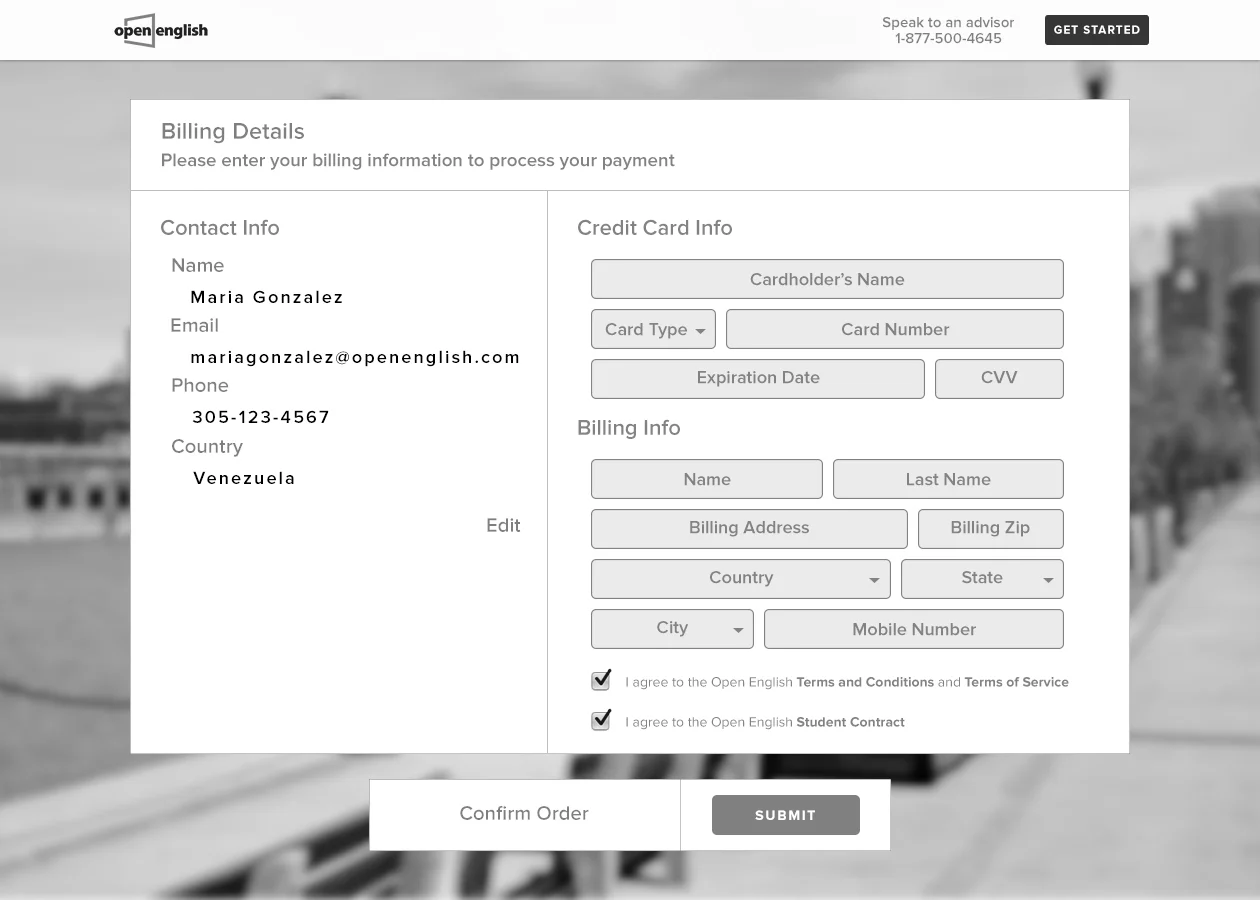Click the advisor phone number 1-877-500-4645

[947, 38]
